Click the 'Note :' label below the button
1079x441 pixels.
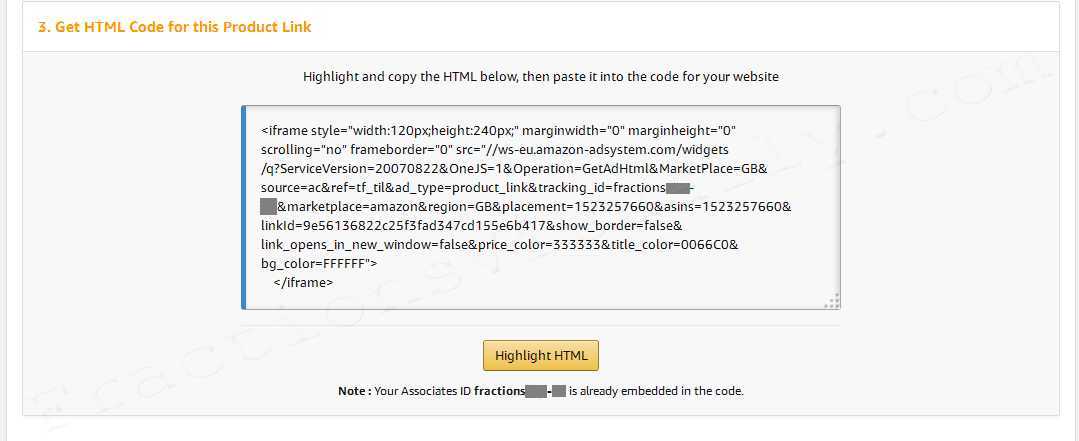(354, 391)
